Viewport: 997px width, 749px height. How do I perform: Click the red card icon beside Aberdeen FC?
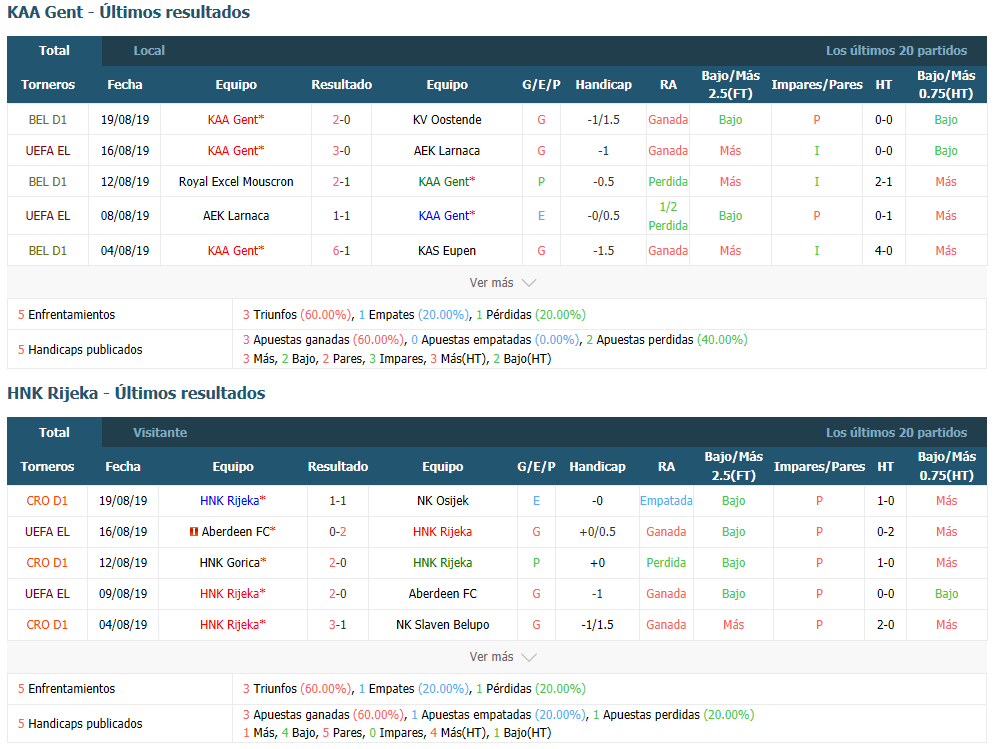194,532
